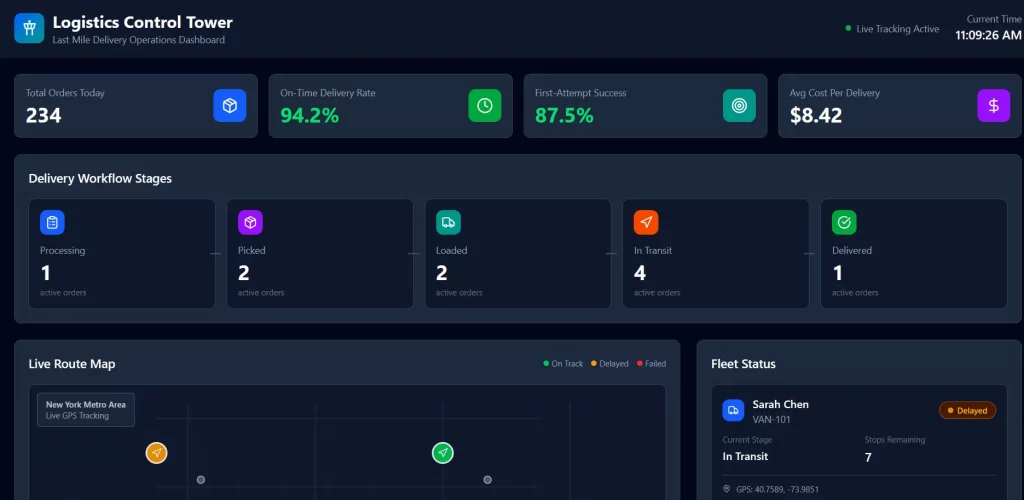Click the purple dollar icon for Avg Cost
Screen dimensions: 1024x500
(993, 105)
